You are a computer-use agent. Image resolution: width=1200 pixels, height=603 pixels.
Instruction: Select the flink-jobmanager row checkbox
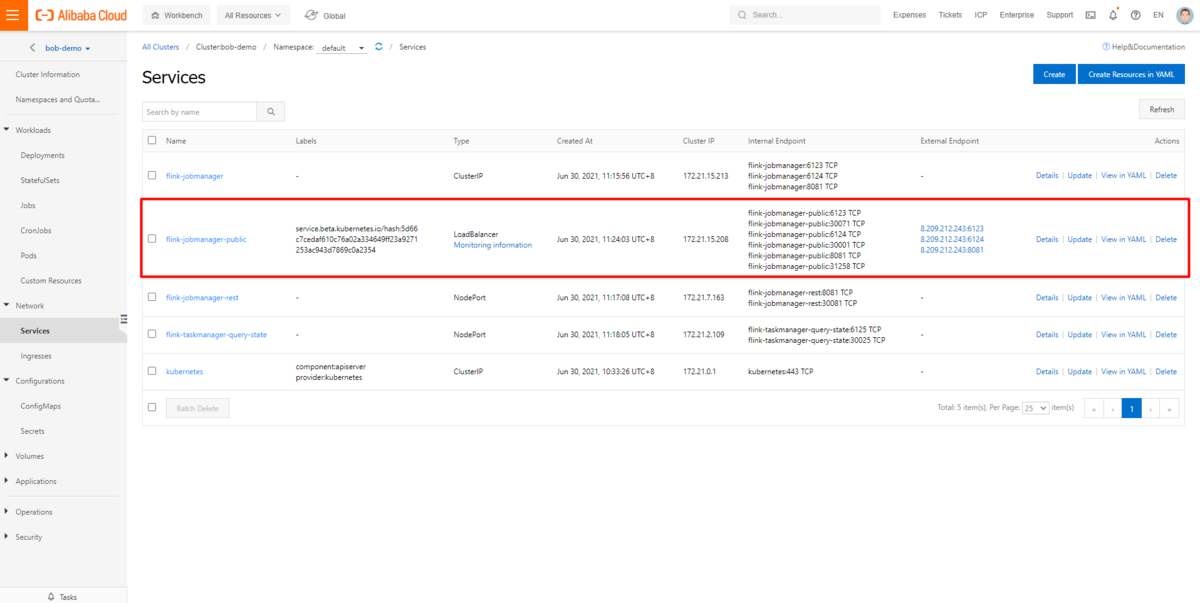[x=152, y=175]
